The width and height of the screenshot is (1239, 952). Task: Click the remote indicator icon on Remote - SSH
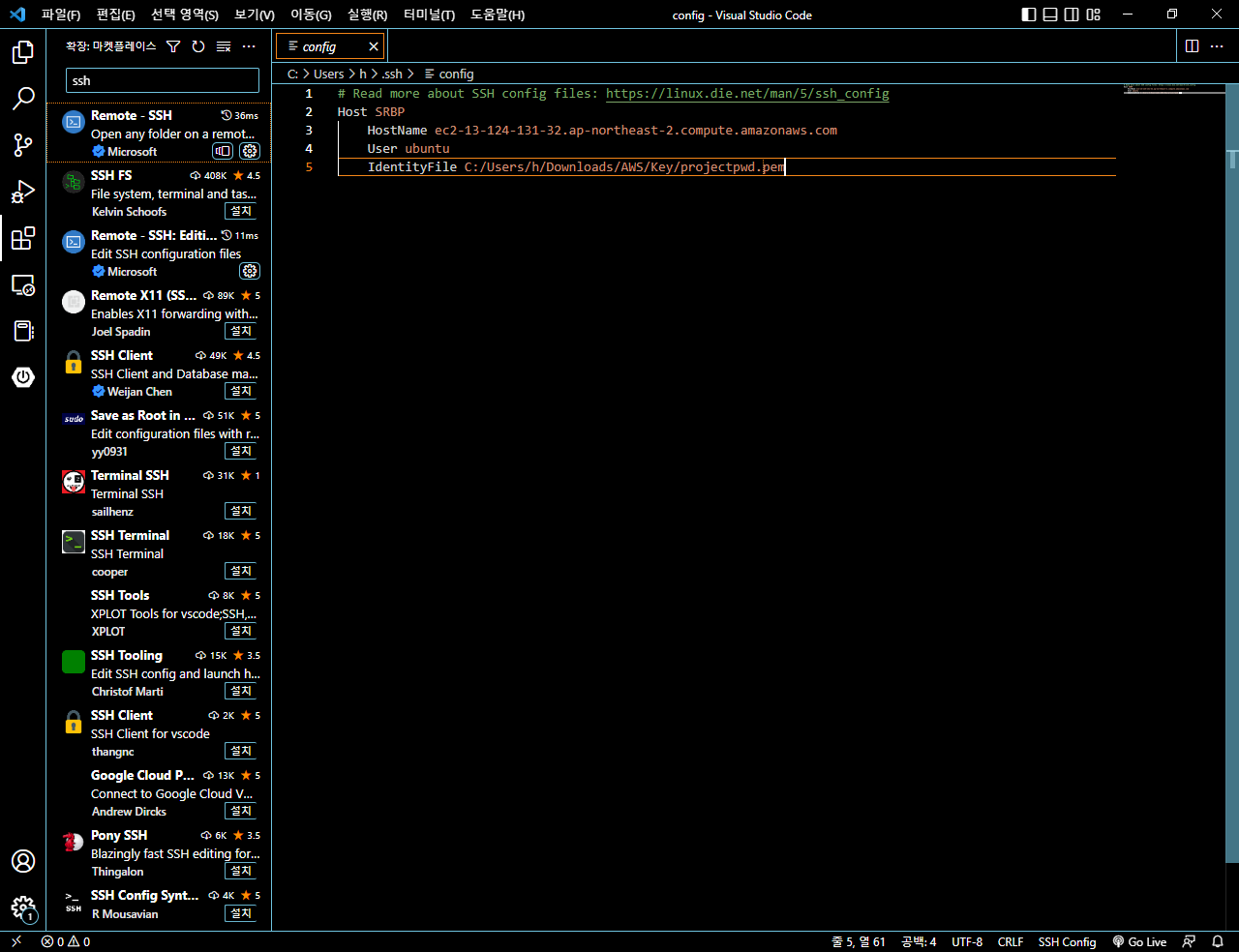click(223, 151)
